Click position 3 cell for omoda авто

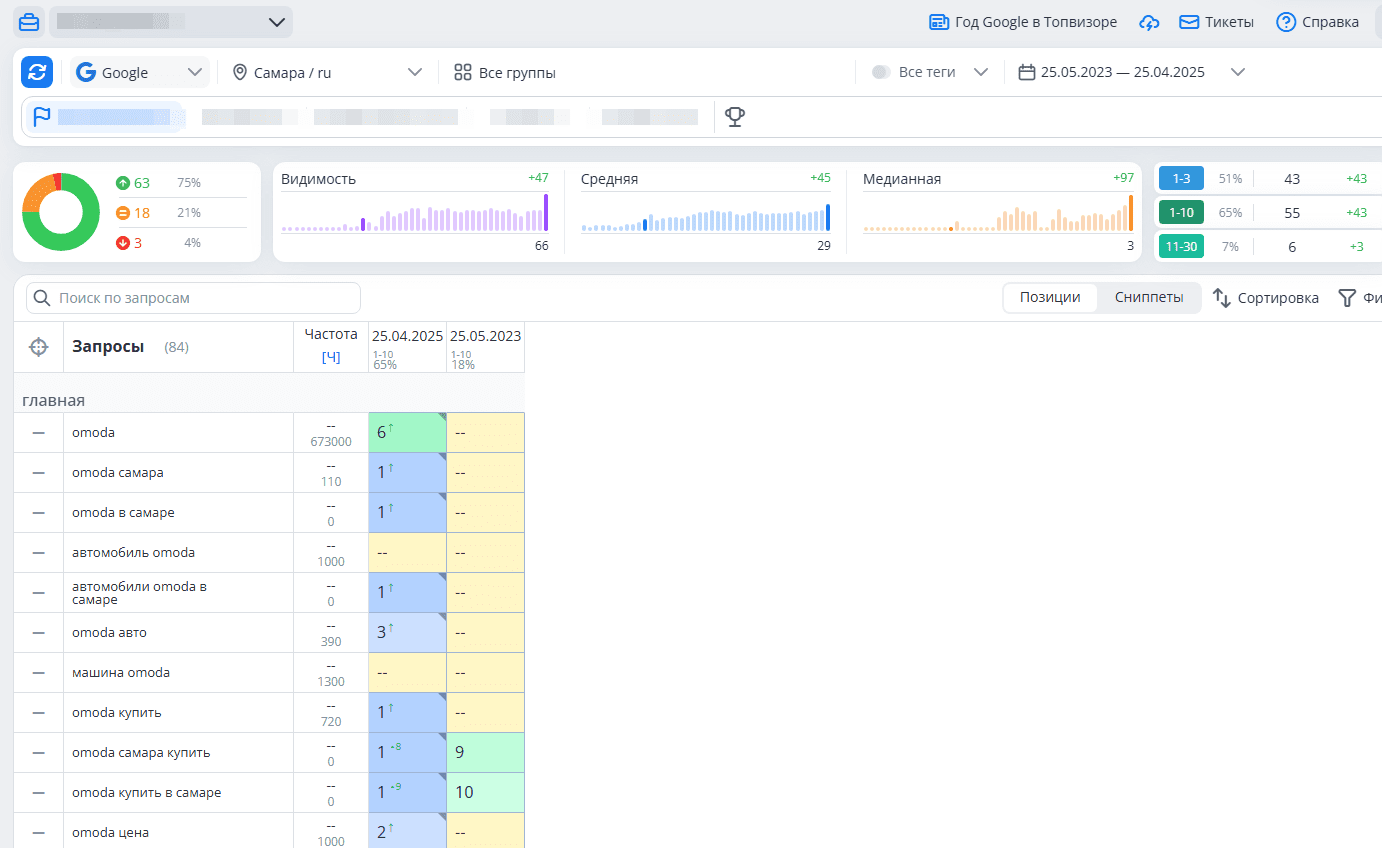[407, 632]
